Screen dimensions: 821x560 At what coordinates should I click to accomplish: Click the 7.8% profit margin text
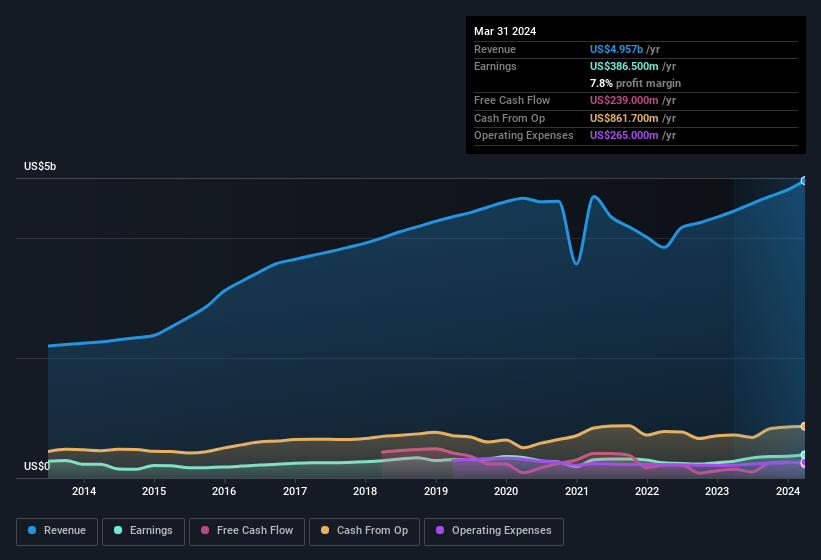pos(635,83)
